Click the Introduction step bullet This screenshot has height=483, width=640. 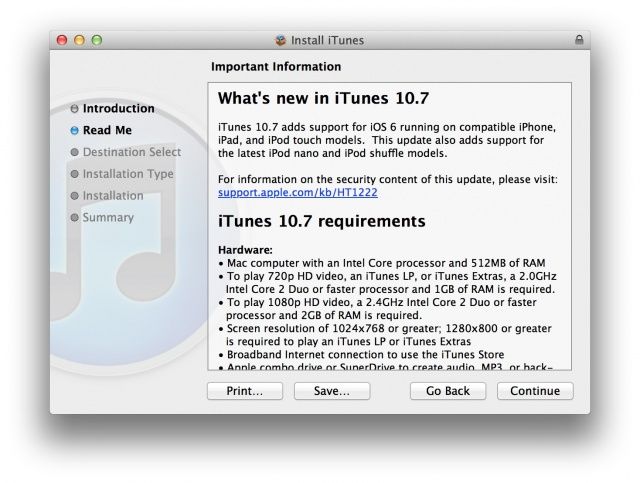[x=74, y=109]
